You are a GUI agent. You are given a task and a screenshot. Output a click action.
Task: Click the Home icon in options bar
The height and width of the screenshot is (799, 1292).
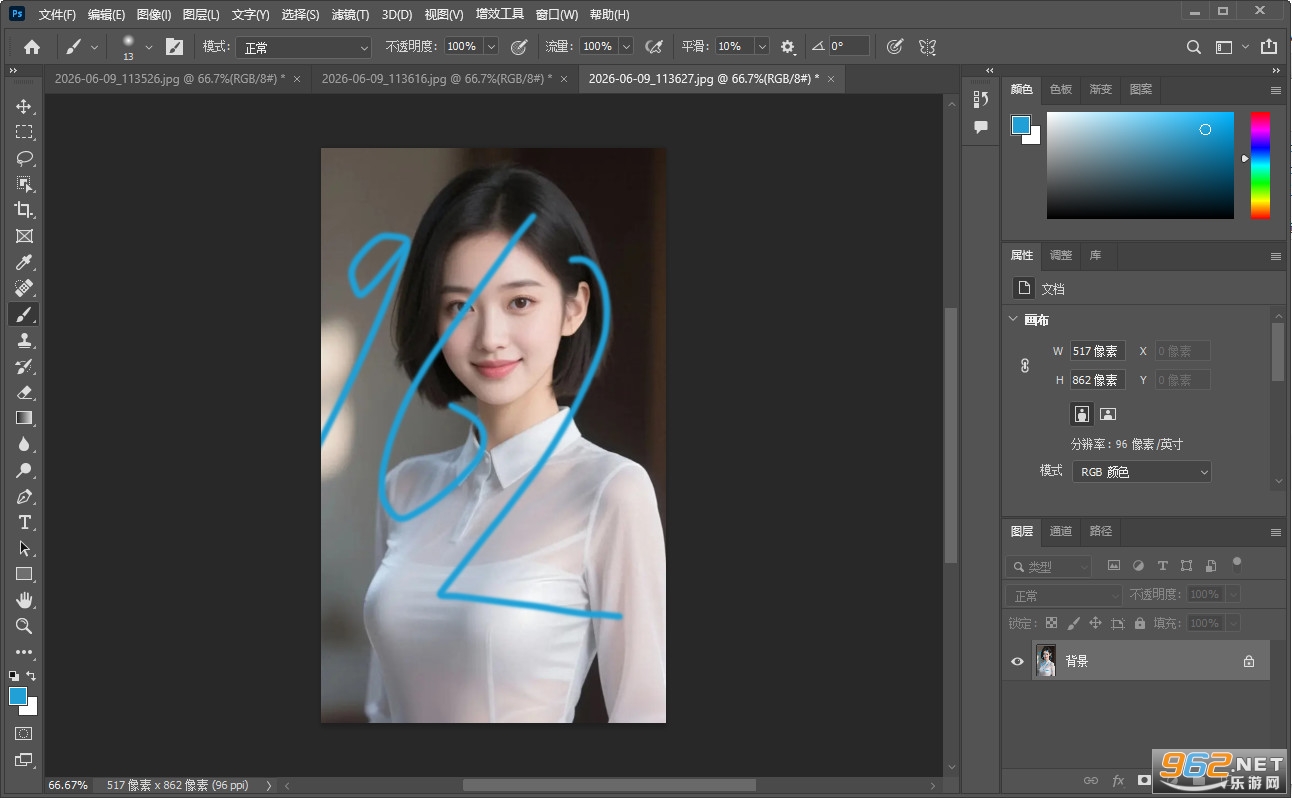(x=32, y=46)
